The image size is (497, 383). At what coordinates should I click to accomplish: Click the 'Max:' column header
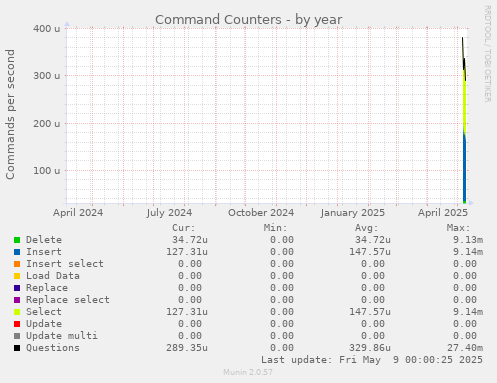click(458, 228)
